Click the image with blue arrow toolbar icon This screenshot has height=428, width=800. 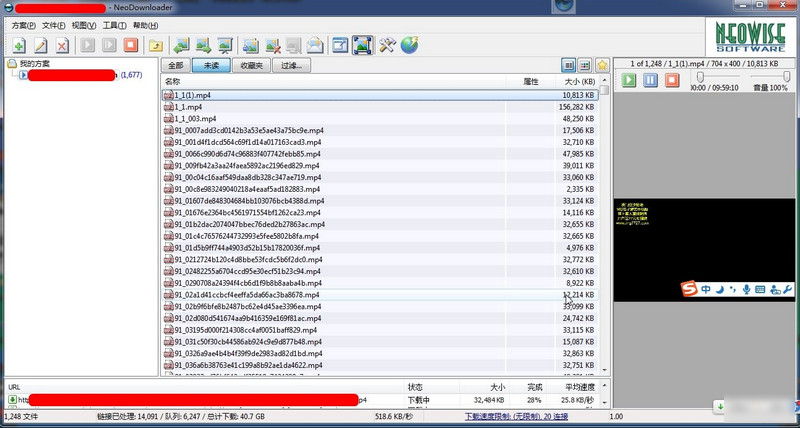click(251, 45)
